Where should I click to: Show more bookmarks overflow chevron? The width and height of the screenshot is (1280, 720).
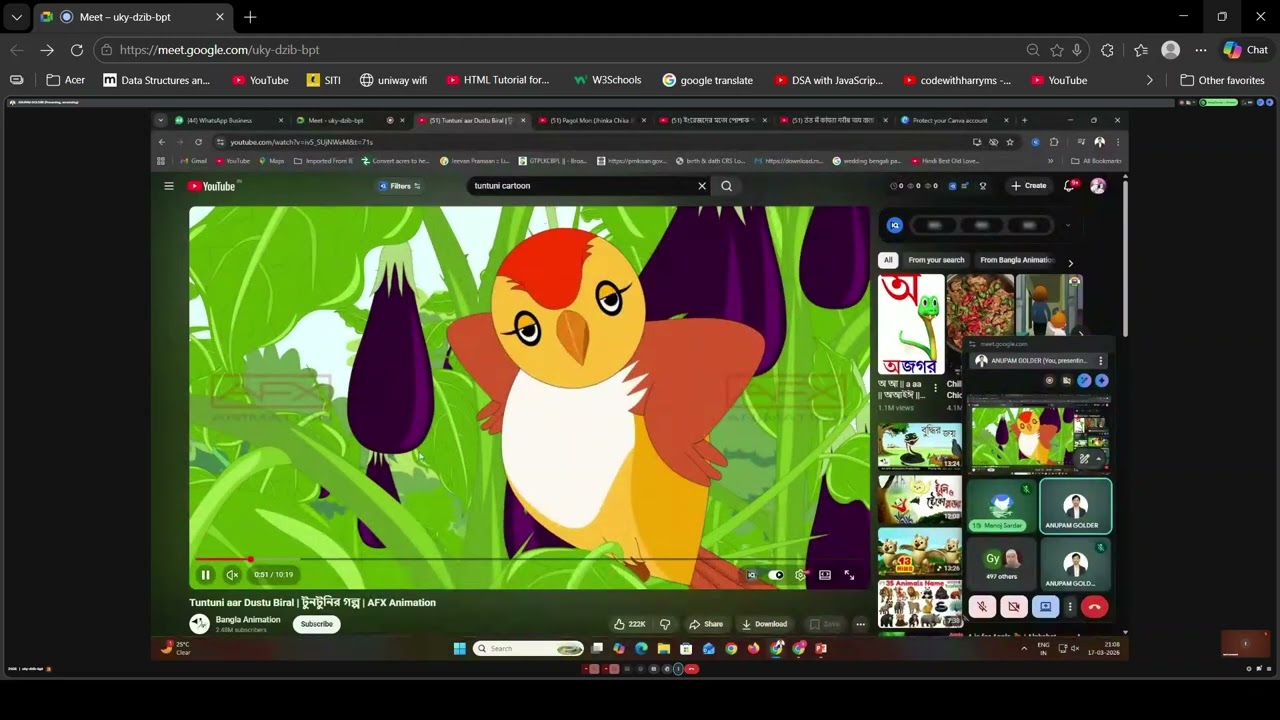[1149, 80]
